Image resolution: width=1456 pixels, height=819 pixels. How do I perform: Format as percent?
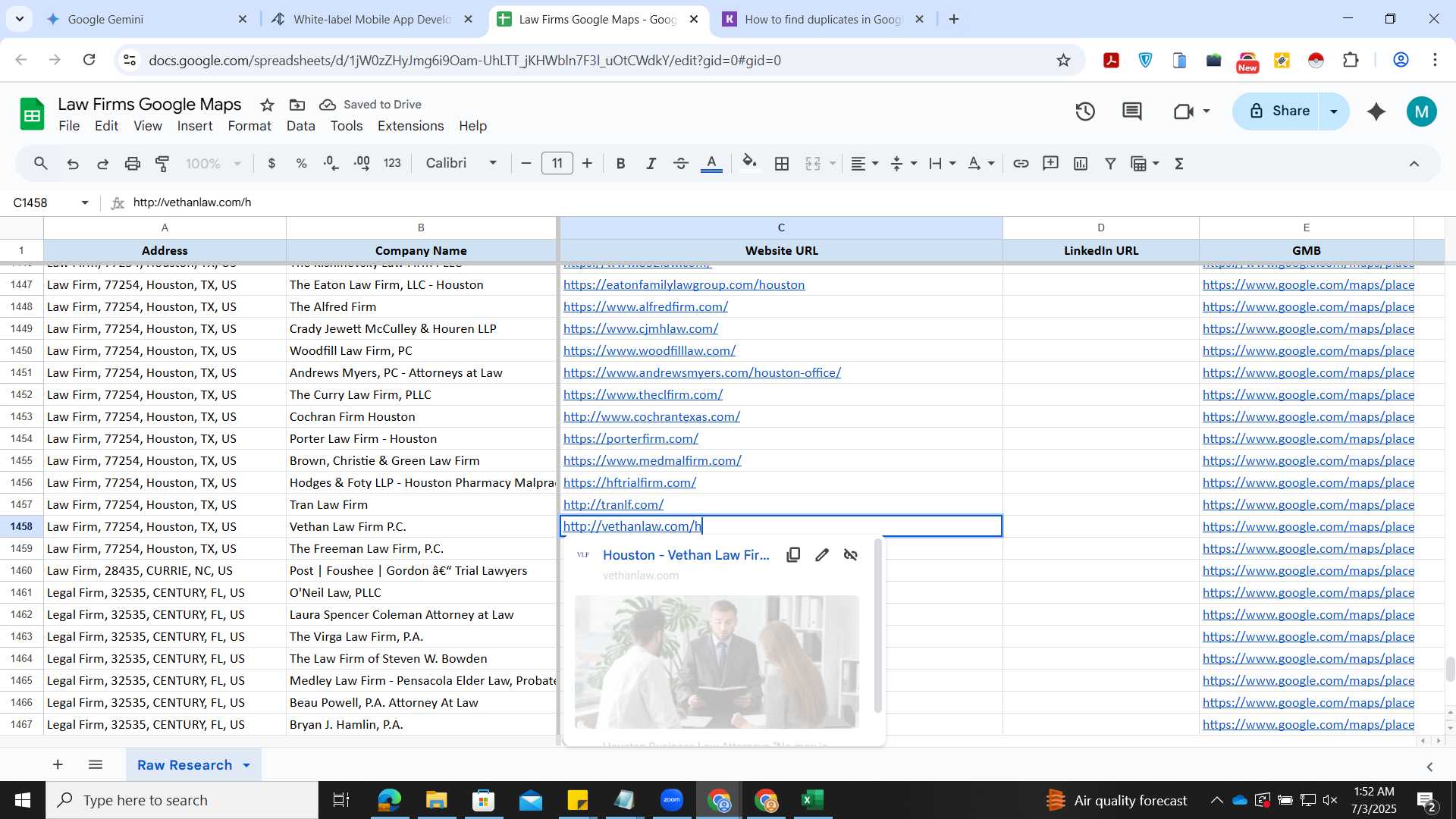(301, 163)
